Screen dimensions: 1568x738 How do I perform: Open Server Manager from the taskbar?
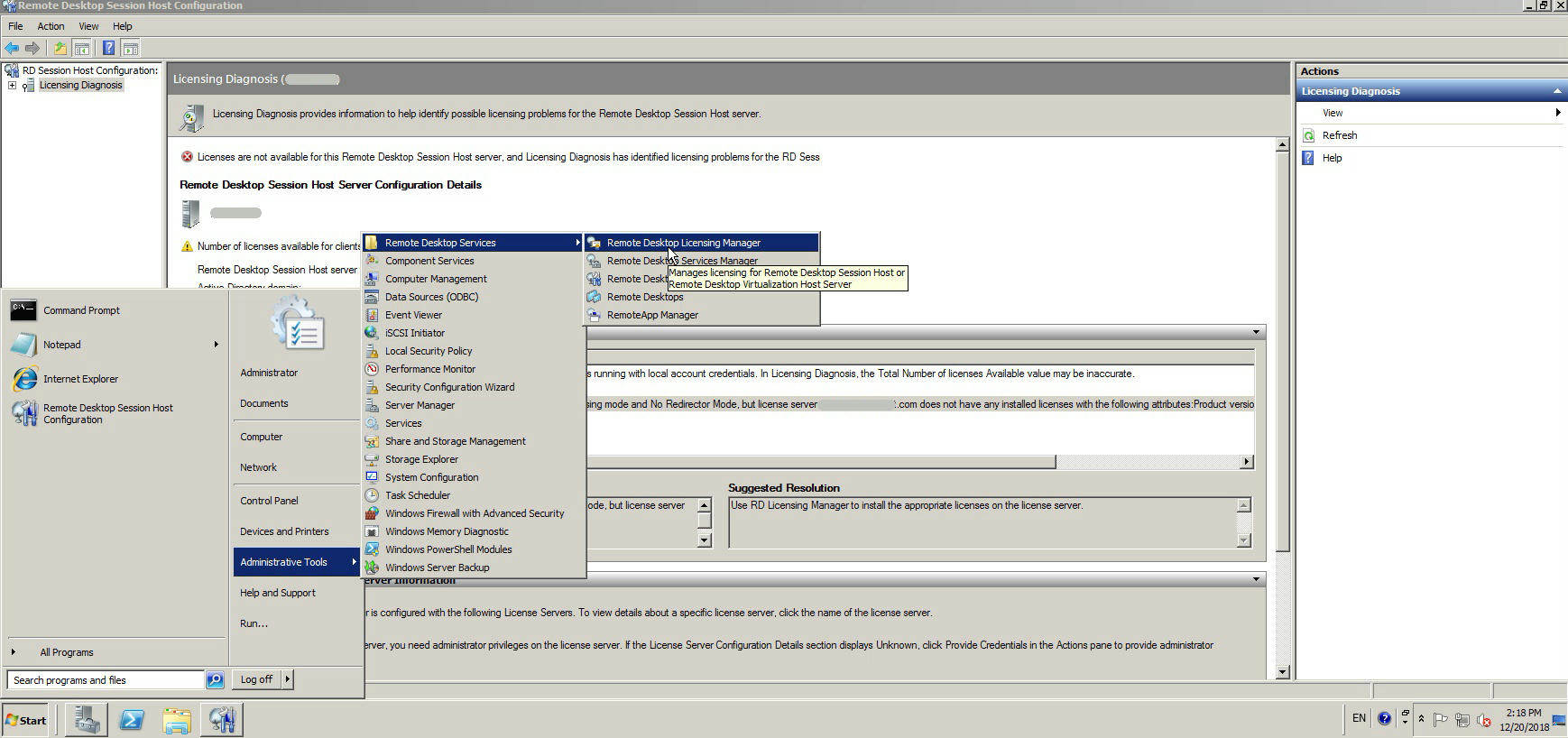[87, 719]
